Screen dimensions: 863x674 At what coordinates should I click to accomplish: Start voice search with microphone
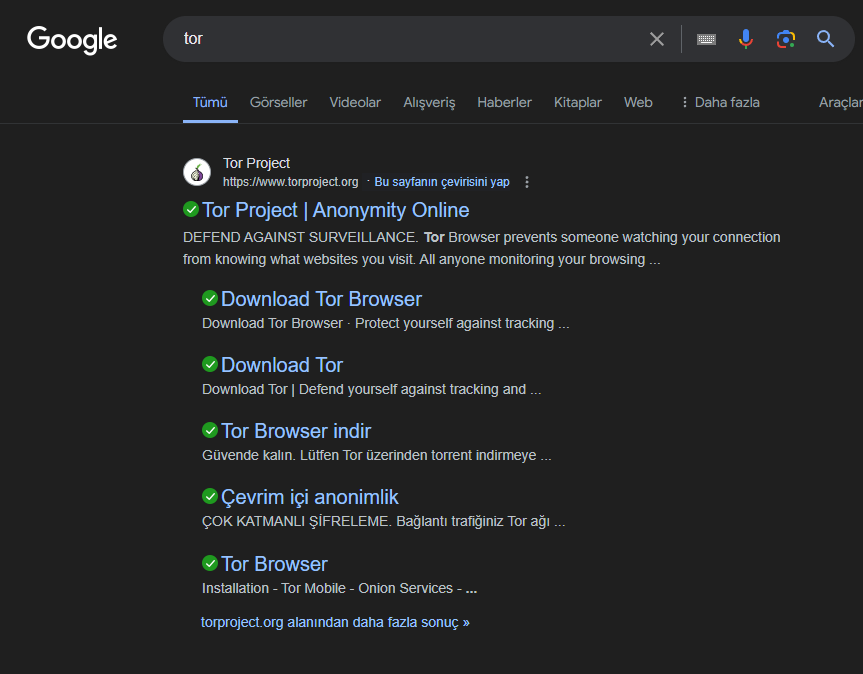tap(746, 39)
